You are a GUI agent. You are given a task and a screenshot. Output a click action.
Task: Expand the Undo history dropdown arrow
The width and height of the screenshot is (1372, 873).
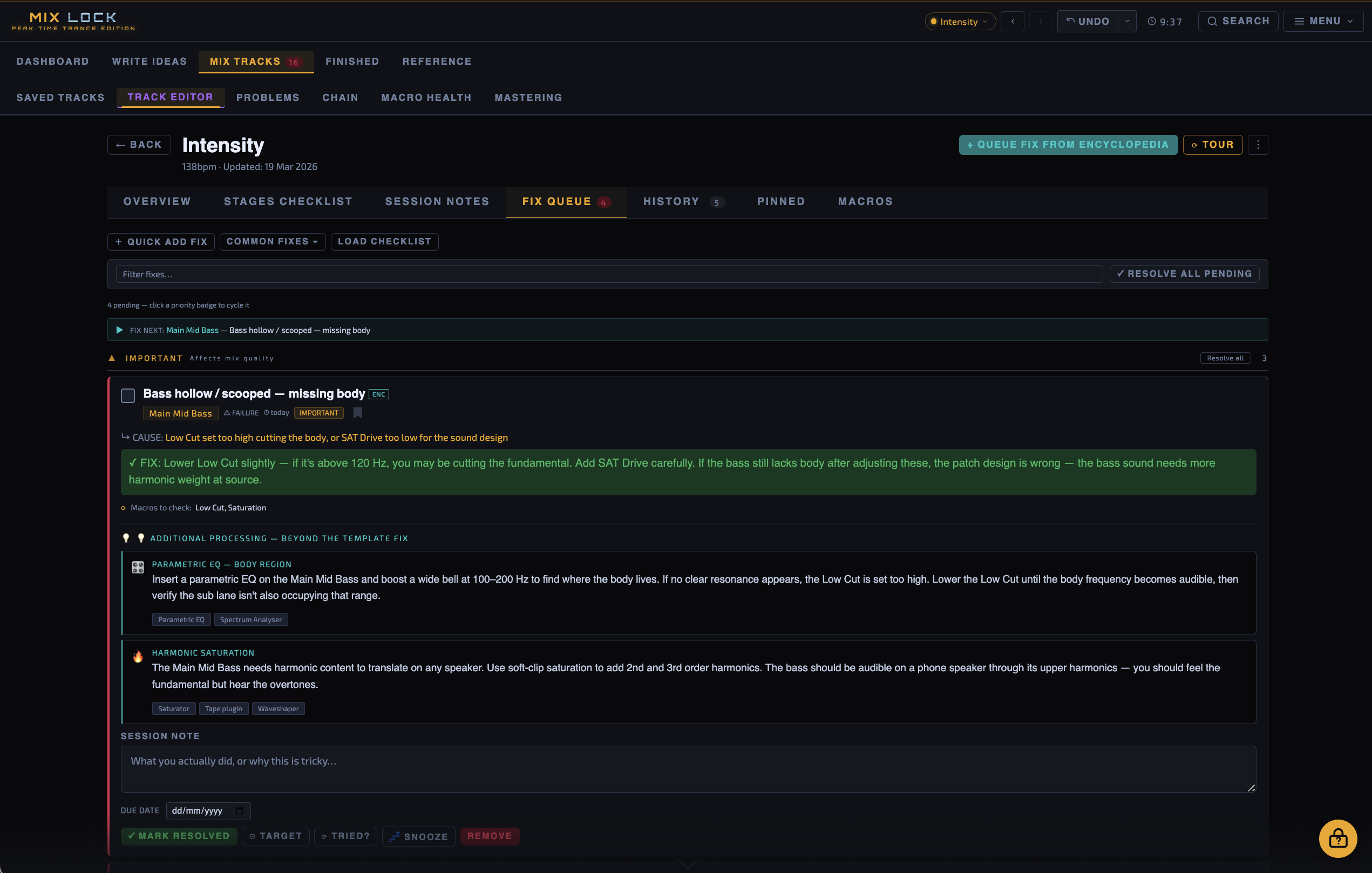point(1127,22)
